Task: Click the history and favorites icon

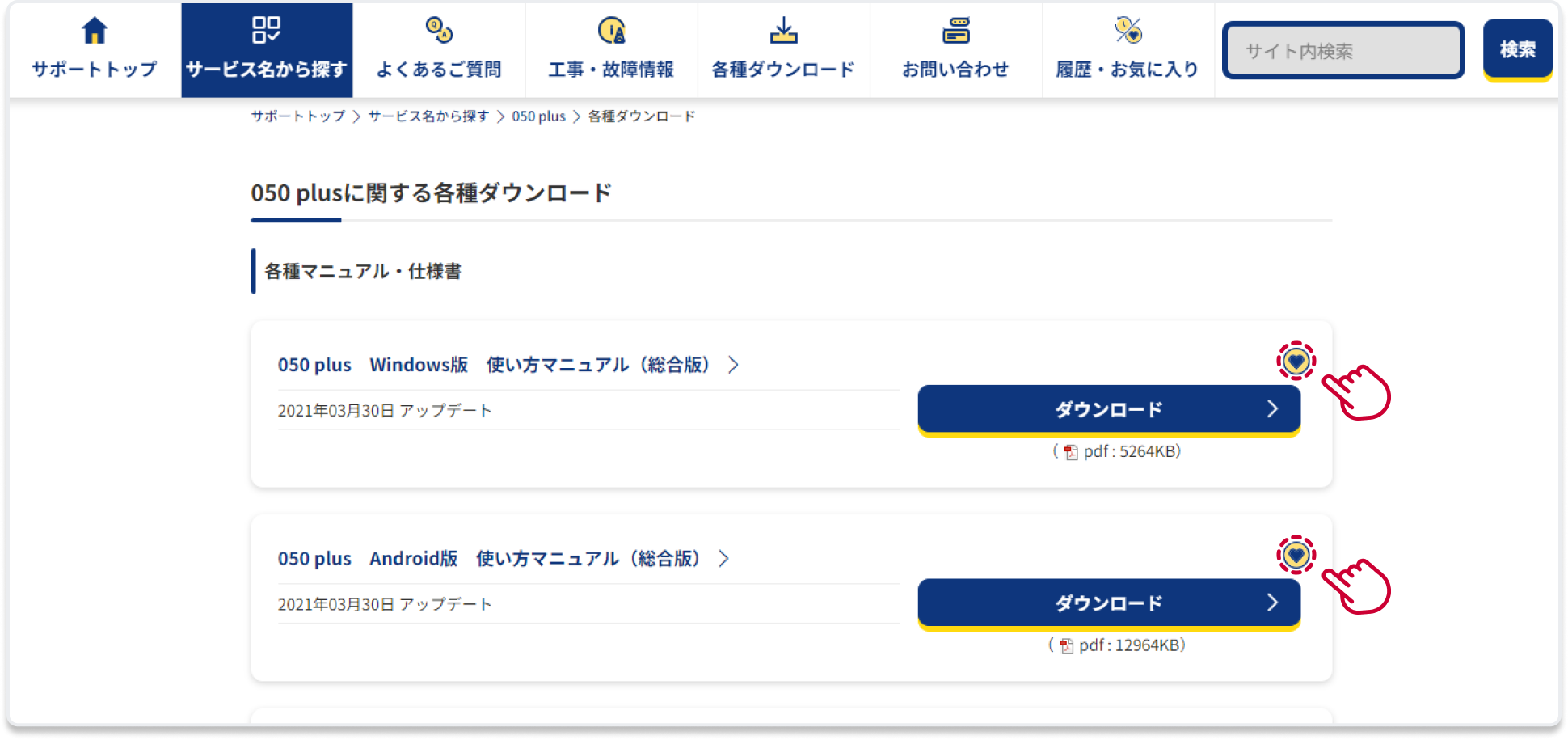Action: [1128, 31]
